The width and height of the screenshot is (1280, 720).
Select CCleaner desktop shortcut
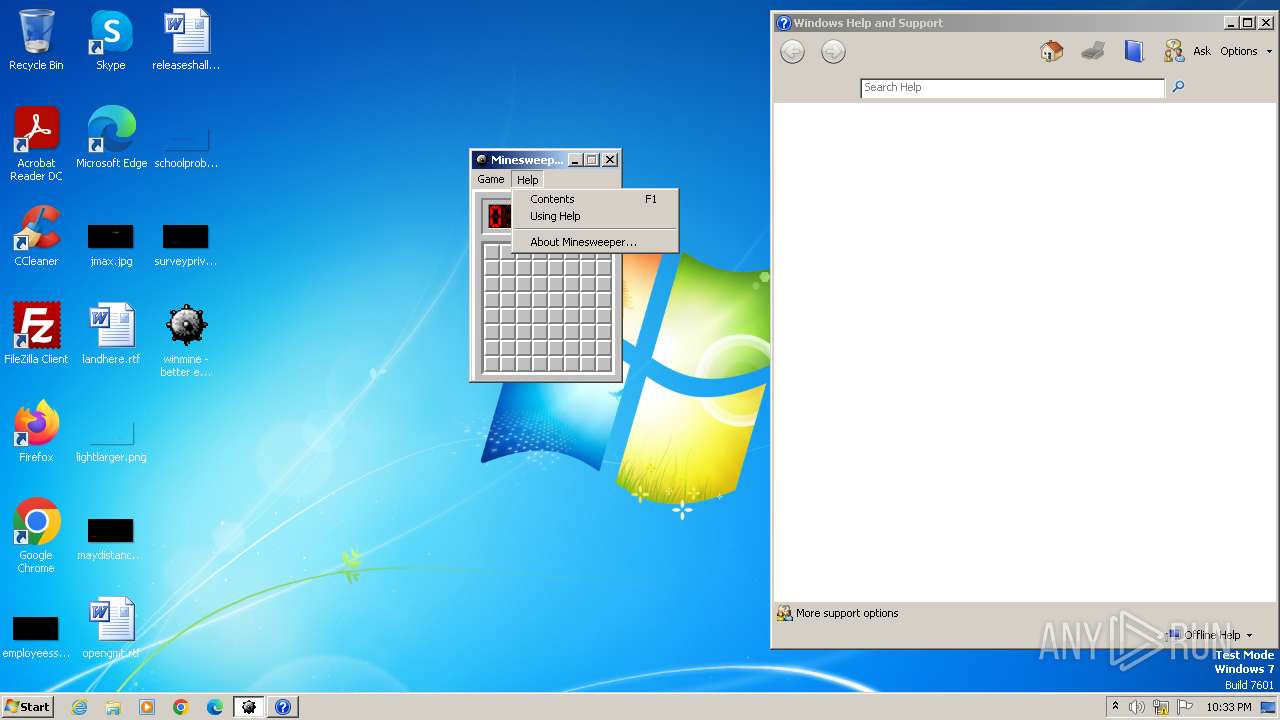(x=36, y=236)
